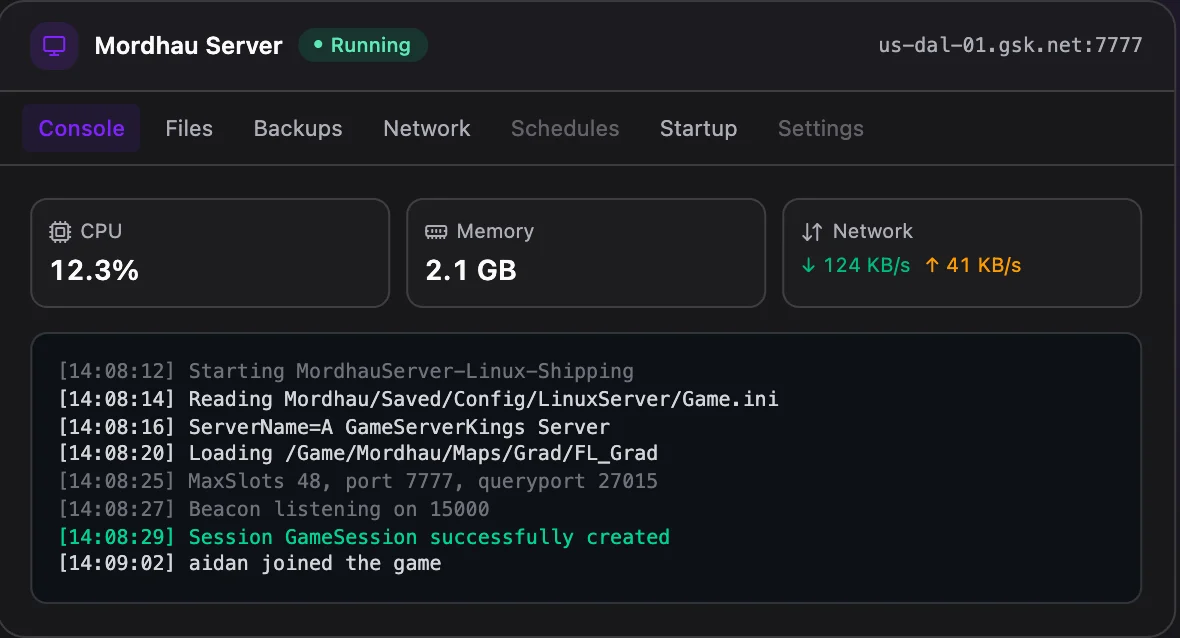1180x638 pixels.
Task: Click the green Session GameSession created line
Action: point(364,536)
